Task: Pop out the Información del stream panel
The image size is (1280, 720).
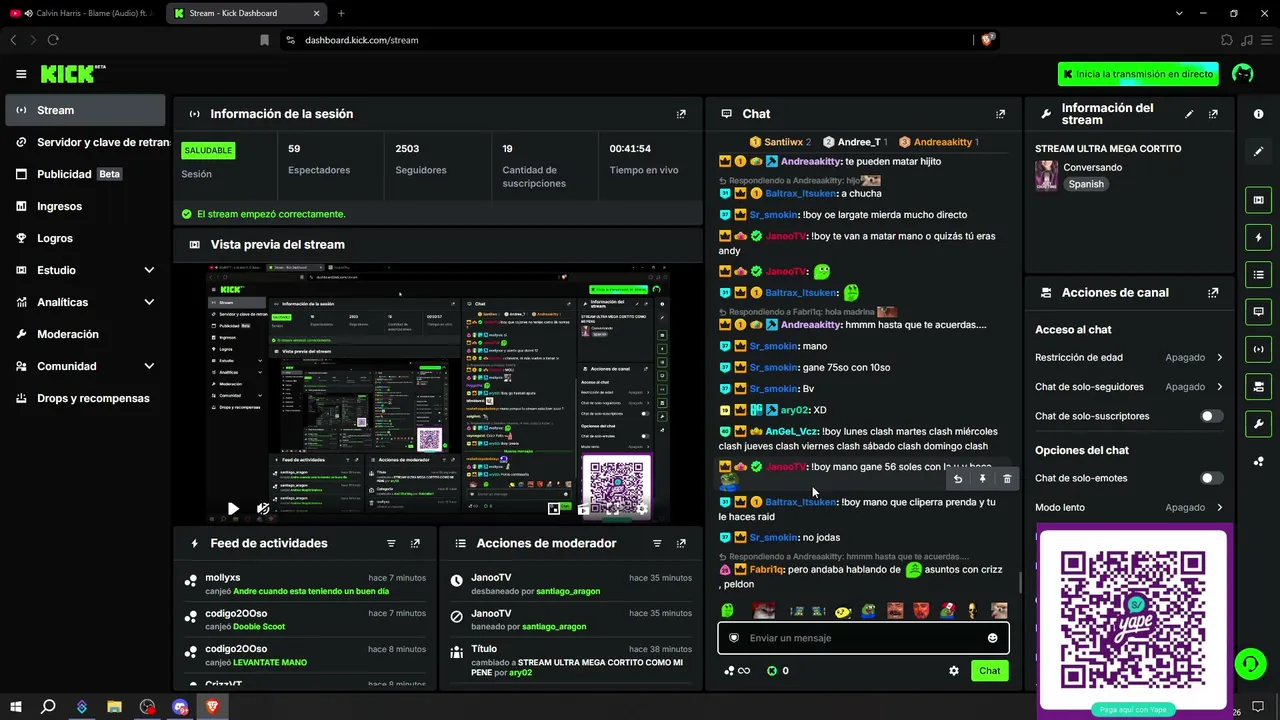Action: click(x=1213, y=114)
